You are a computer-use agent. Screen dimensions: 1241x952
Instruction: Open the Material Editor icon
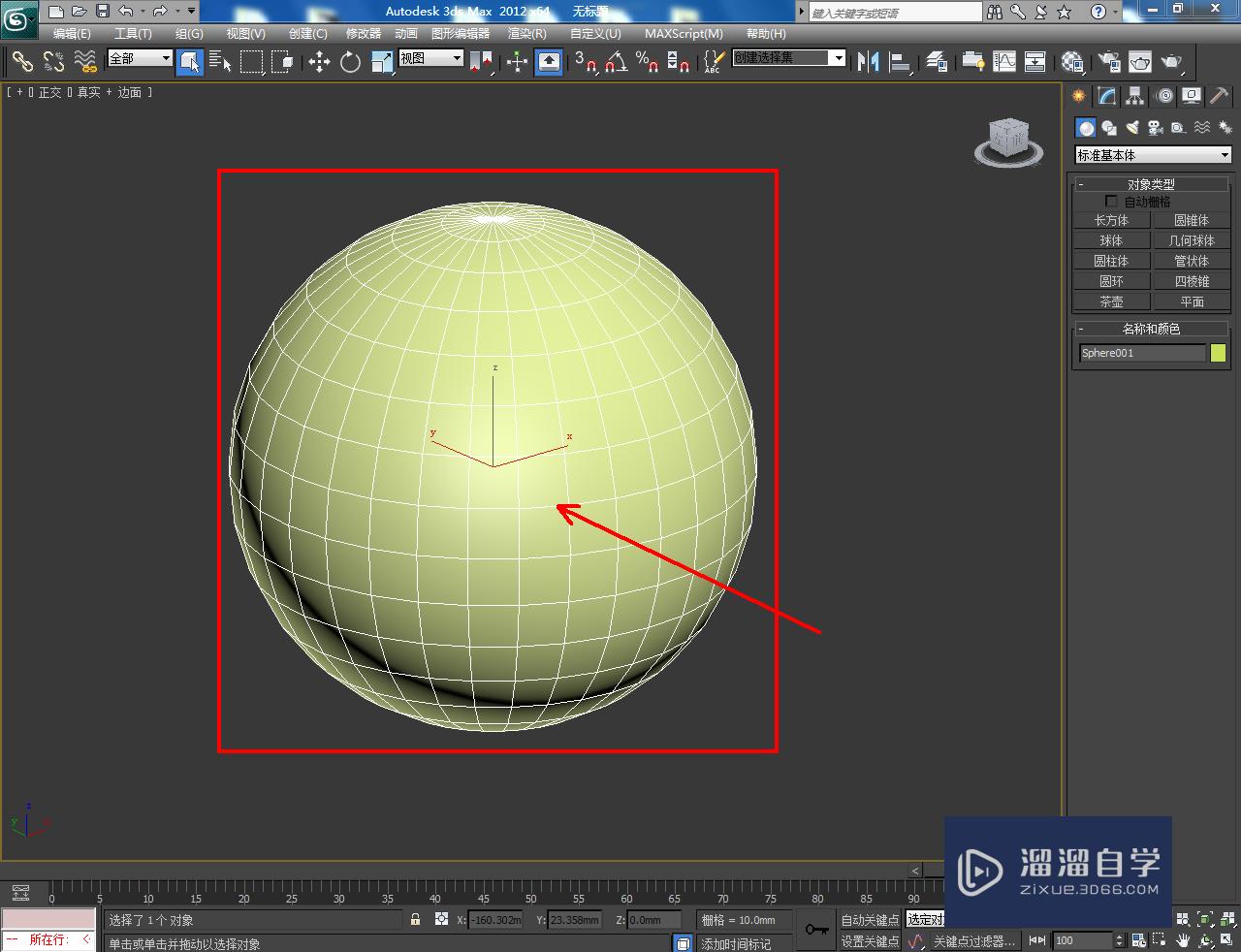pos(1072,62)
